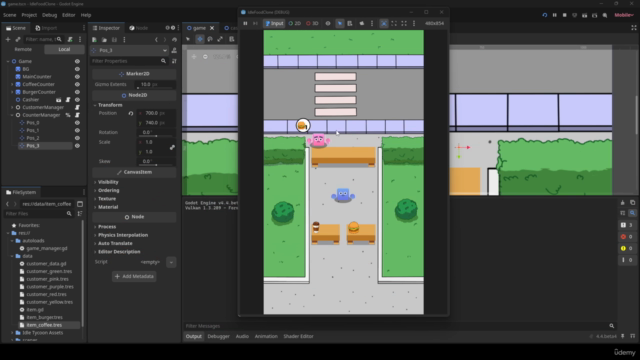The width and height of the screenshot is (640, 360).
Task: Reload running project blue arrow icon
Action: pyautogui.click(x=544, y=15)
